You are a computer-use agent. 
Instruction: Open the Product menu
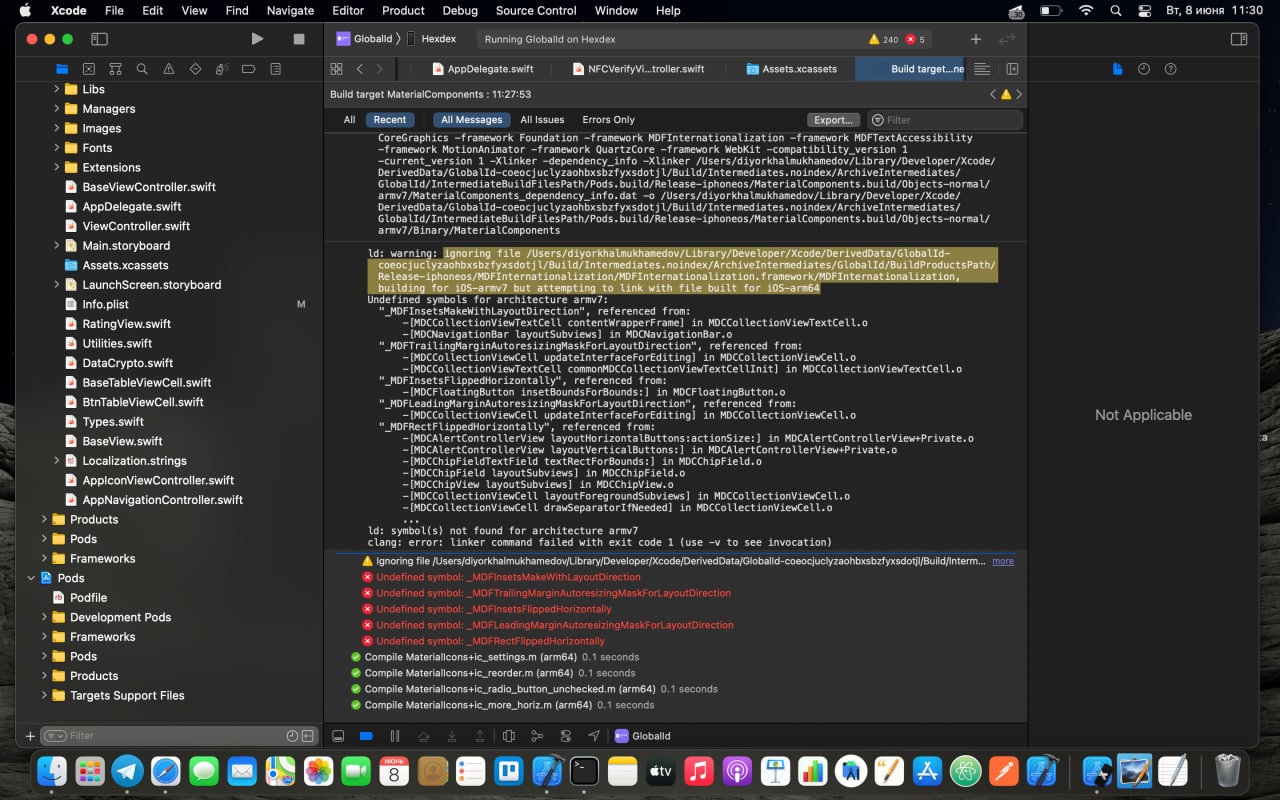pos(403,11)
